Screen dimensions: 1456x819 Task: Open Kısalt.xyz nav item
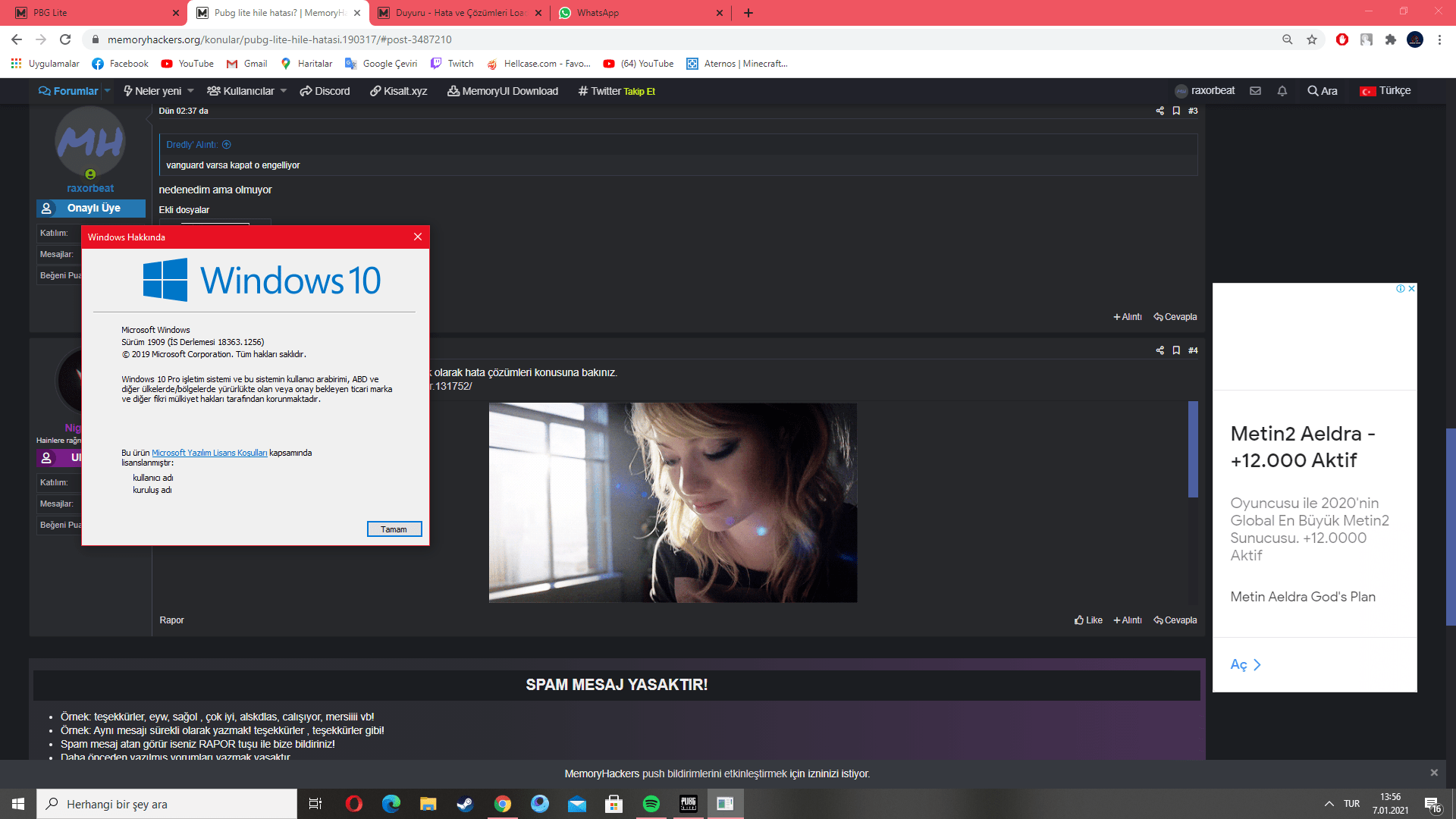click(398, 91)
